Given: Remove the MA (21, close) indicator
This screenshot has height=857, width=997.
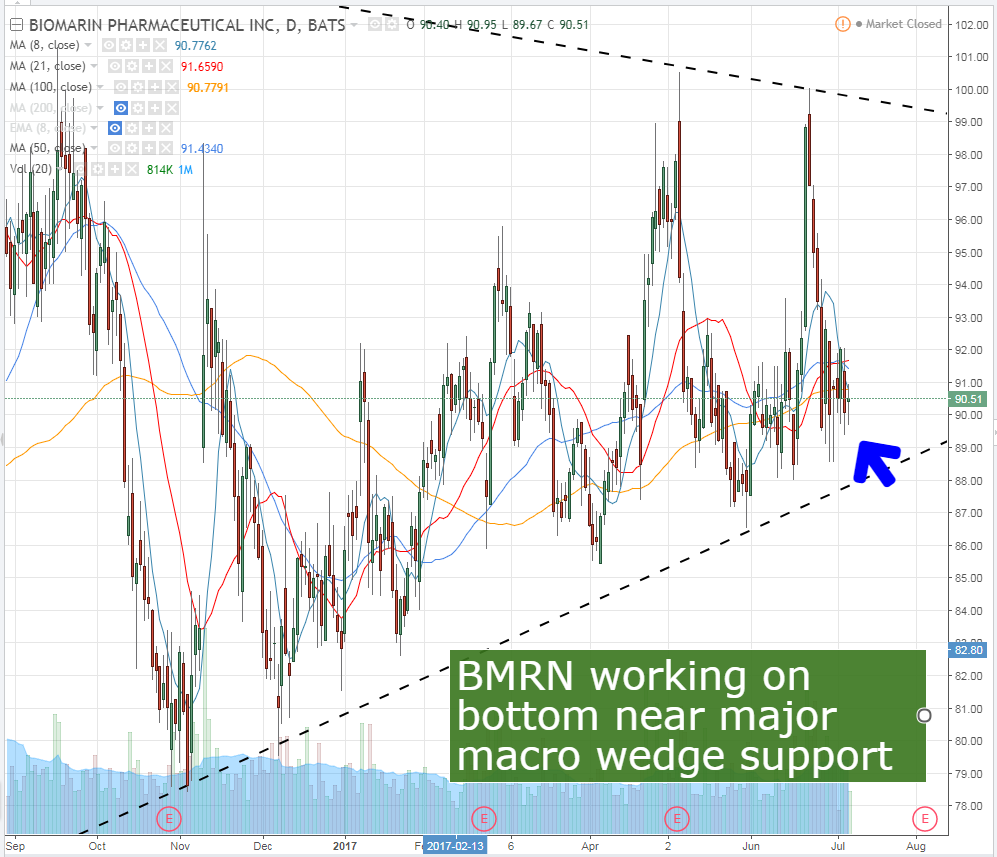Looking at the screenshot, I should 166,66.
